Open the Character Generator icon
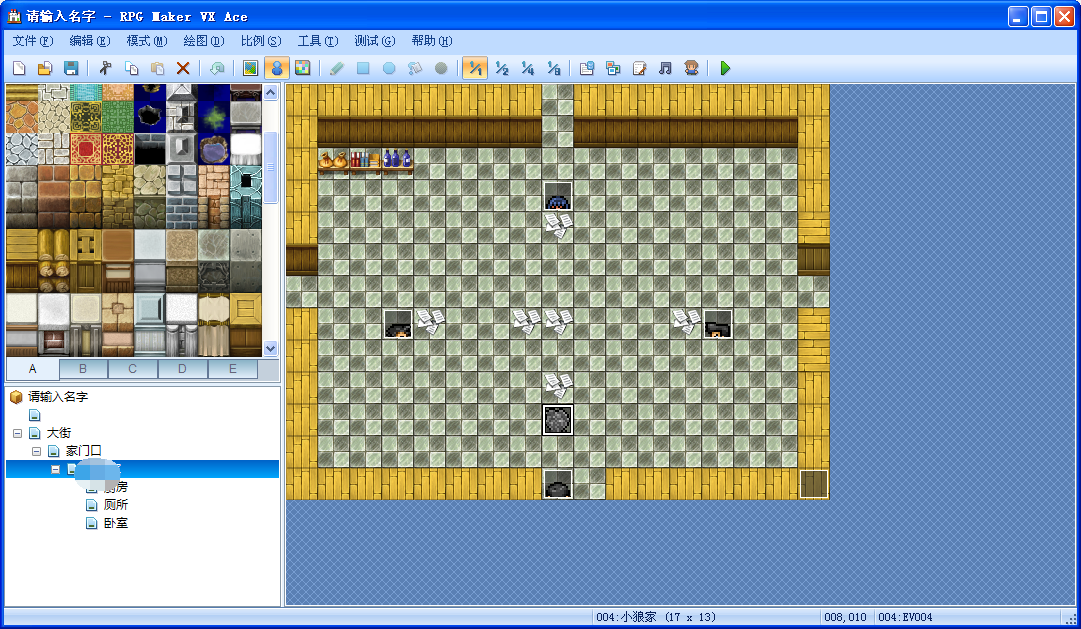The width and height of the screenshot is (1081, 629). click(691, 68)
